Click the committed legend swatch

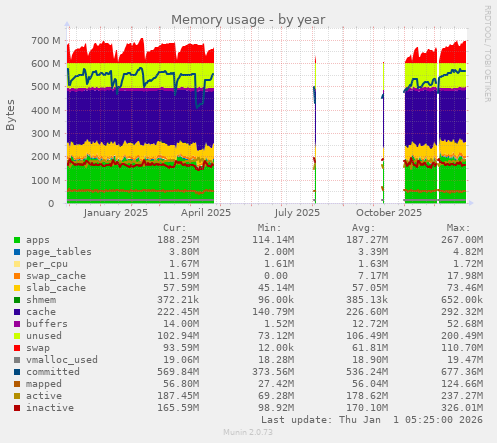coord(17,372)
